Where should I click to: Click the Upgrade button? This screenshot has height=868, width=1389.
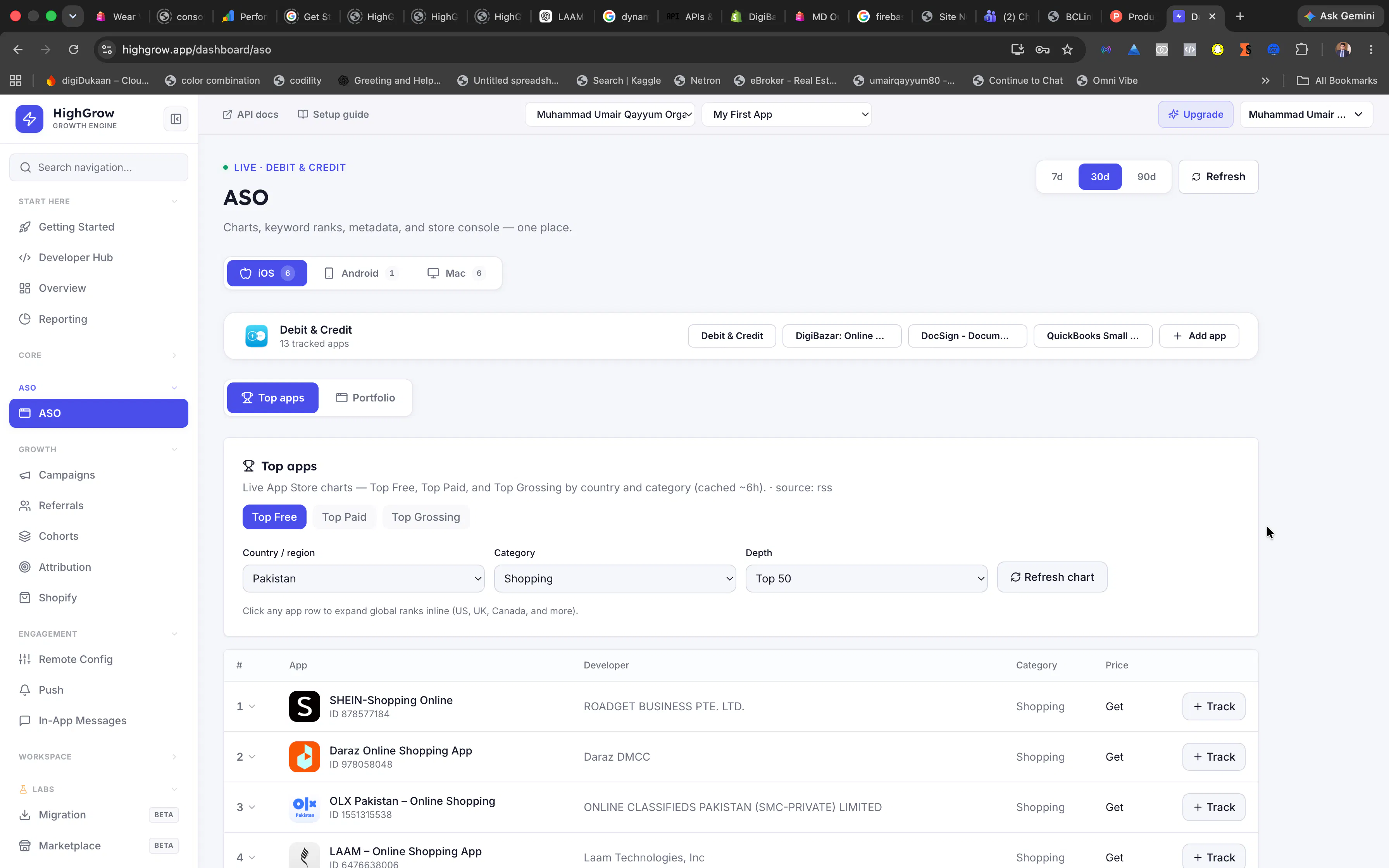tap(1195, 114)
